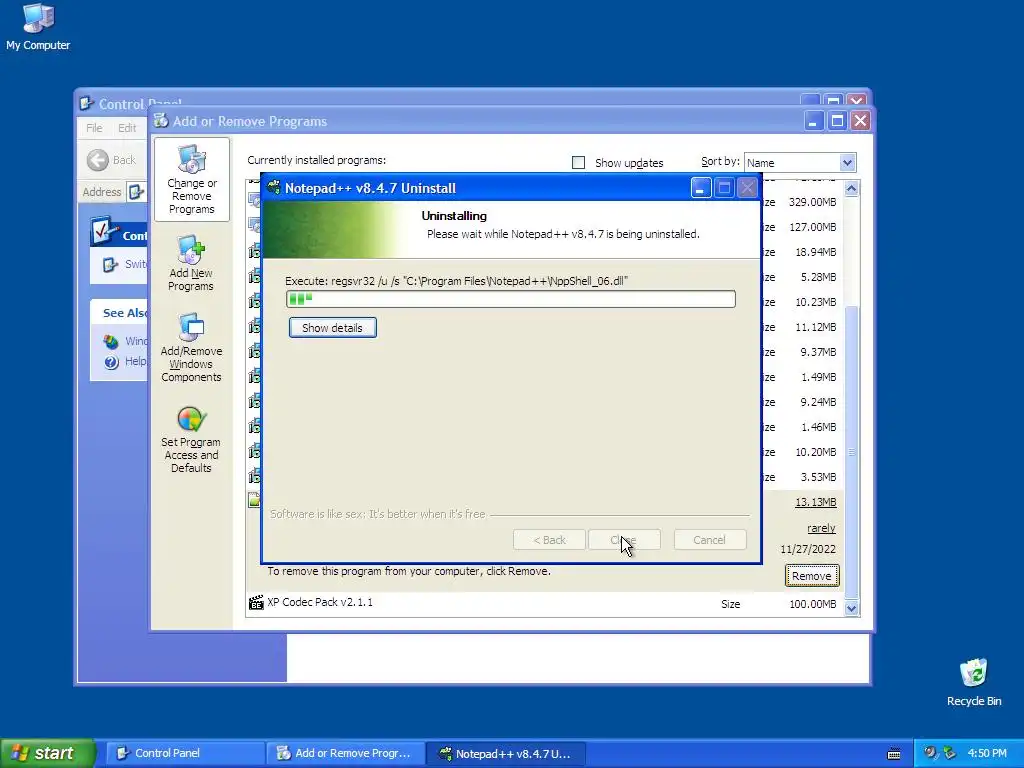Screen dimensions: 1024x768
Task: Click the Help question mark icon in See Also
Action: click(x=112, y=362)
